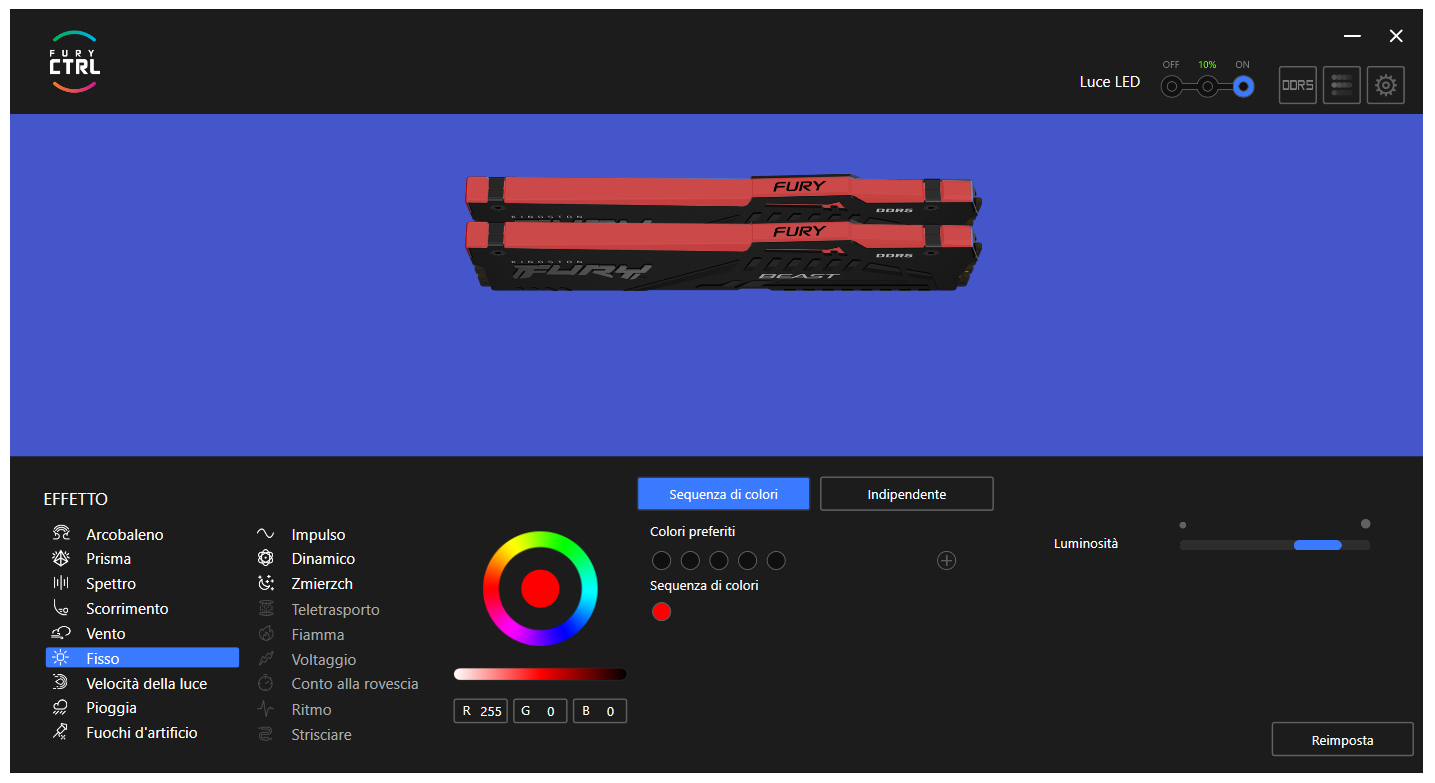Viewport: 1435px width, 783px height.
Task: Choose the Spettro effect icon
Action: pos(61,583)
